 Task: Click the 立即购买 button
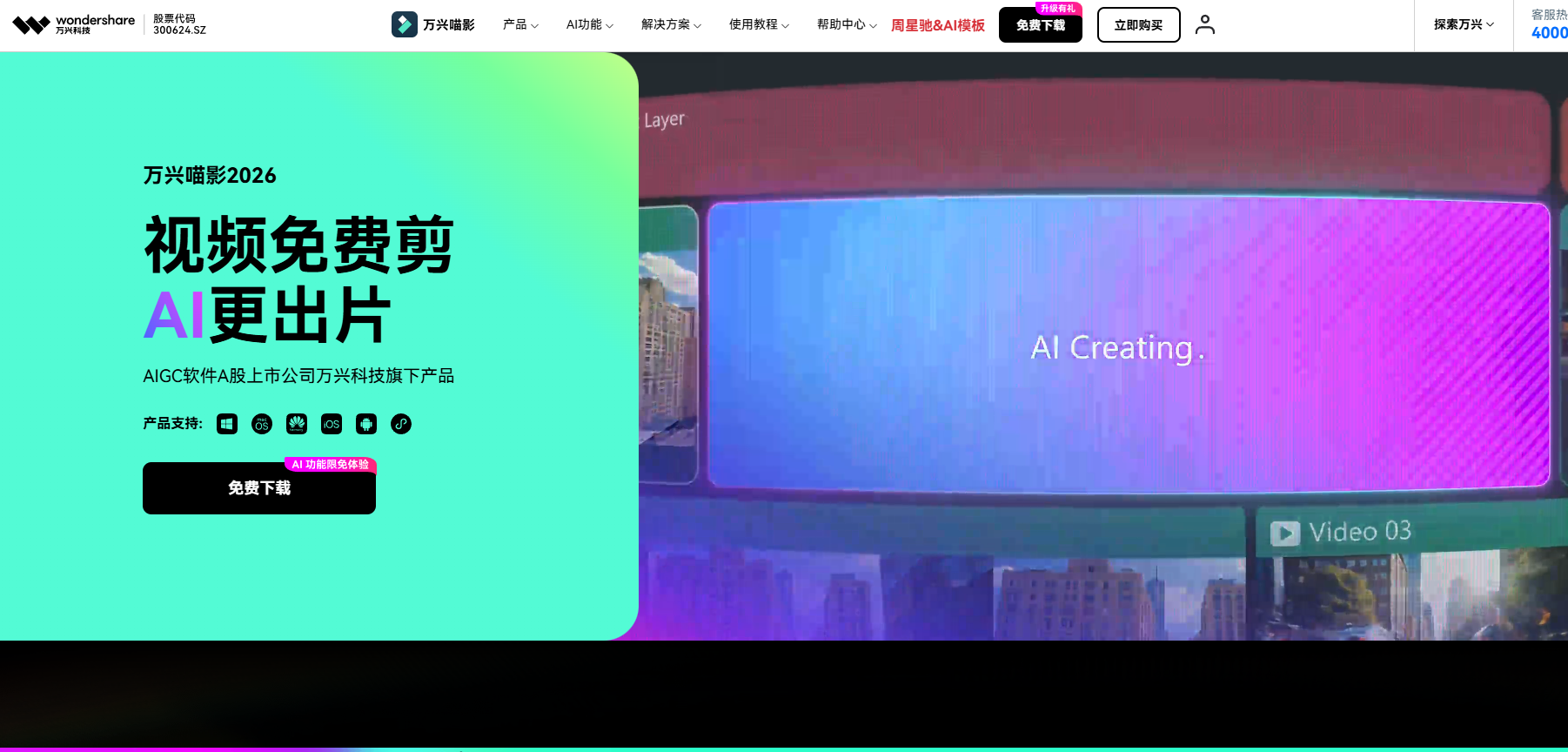coord(1139,25)
